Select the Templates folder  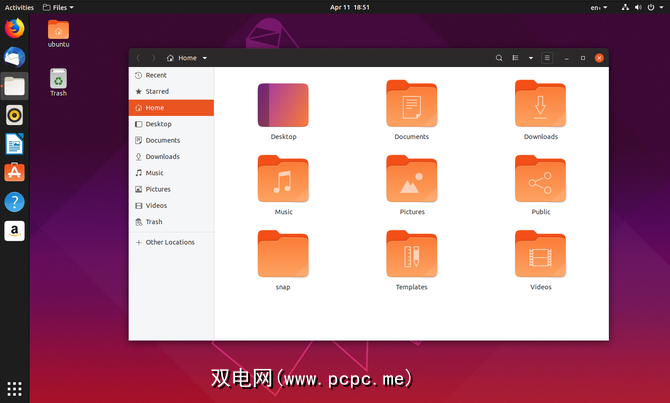coord(412,255)
